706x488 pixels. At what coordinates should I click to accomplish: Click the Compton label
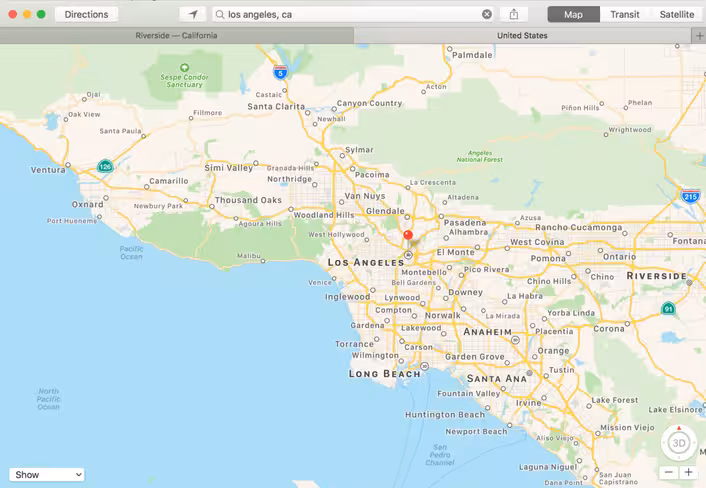tap(393, 310)
